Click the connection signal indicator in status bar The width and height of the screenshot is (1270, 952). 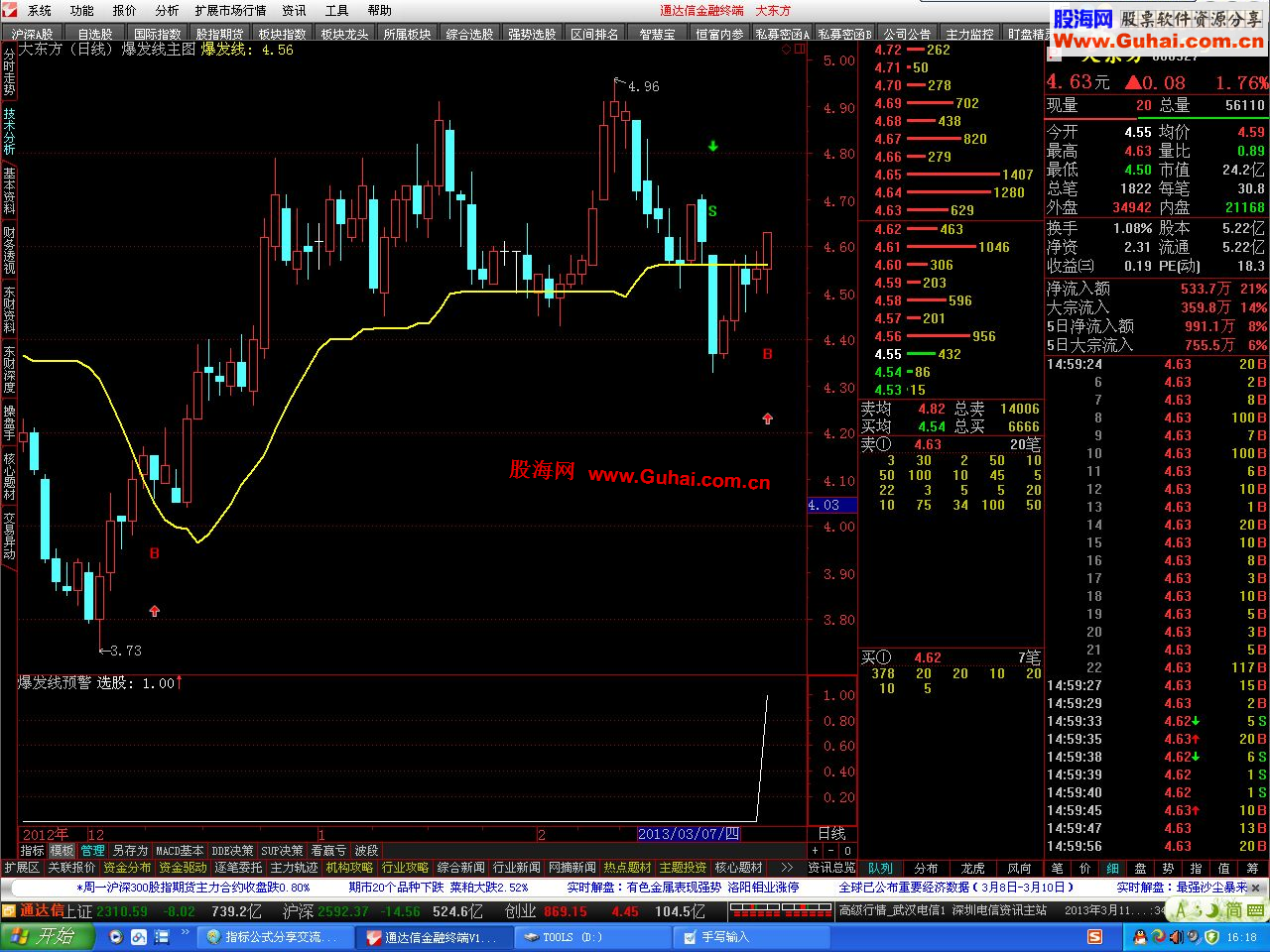click(782, 910)
